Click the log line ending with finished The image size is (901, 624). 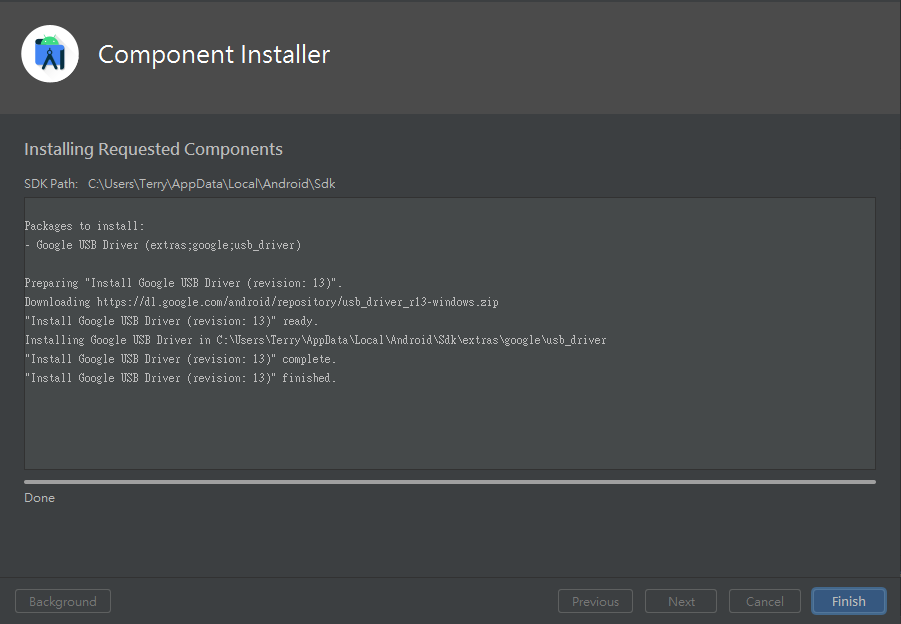(x=180, y=378)
